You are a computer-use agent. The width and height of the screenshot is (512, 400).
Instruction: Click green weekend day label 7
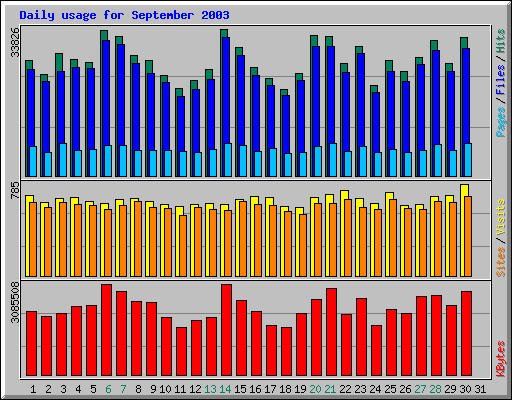point(123,389)
